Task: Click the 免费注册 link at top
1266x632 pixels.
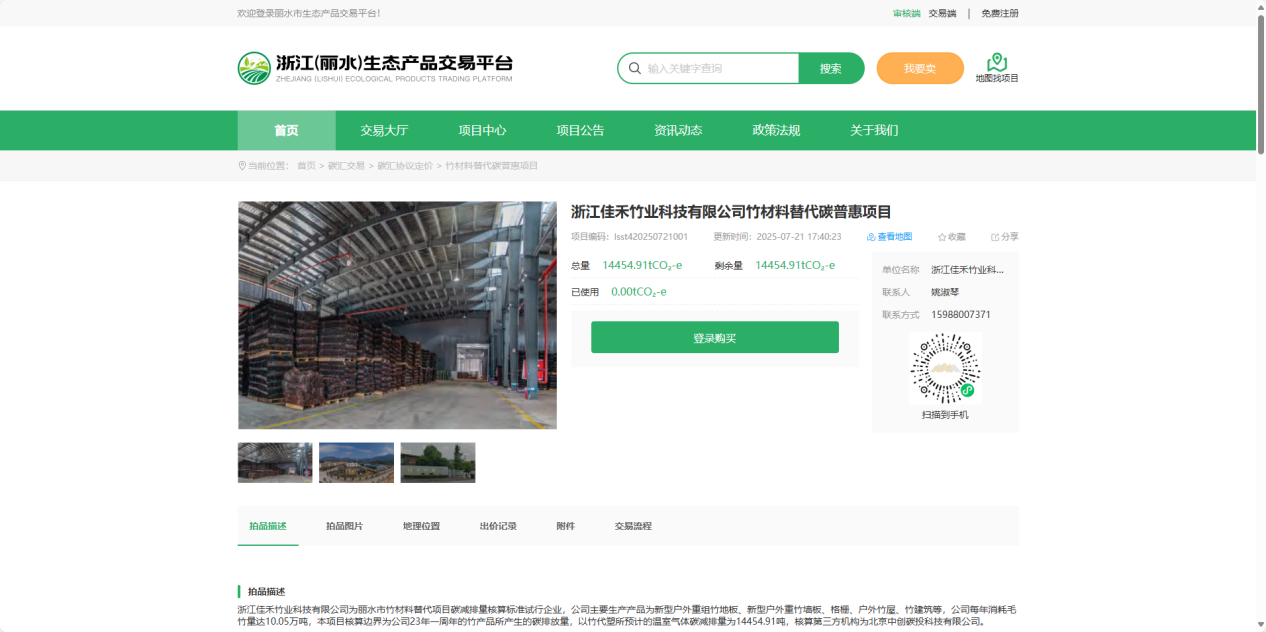Action: tap(999, 14)
